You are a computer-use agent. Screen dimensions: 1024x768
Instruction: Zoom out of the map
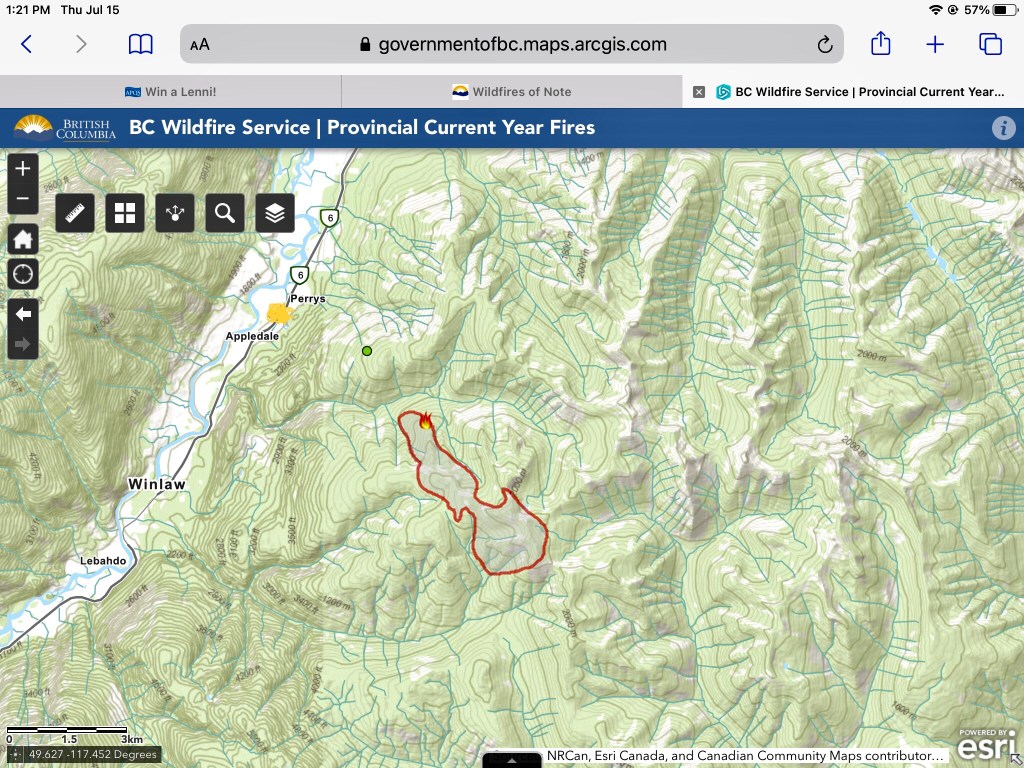pyautogui.click(x=23, y=199)
